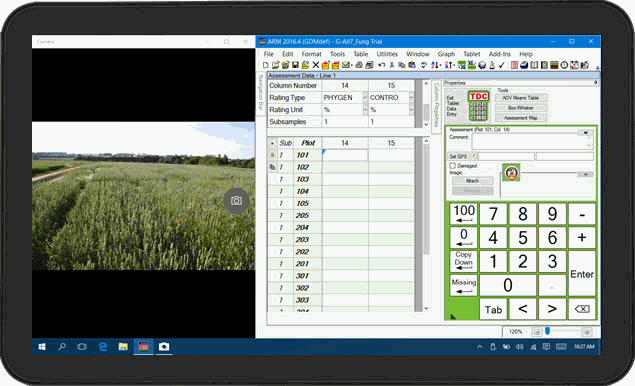The image size is (635, 386).
Task: Click the red book toolbar icon
Action: 514,65
